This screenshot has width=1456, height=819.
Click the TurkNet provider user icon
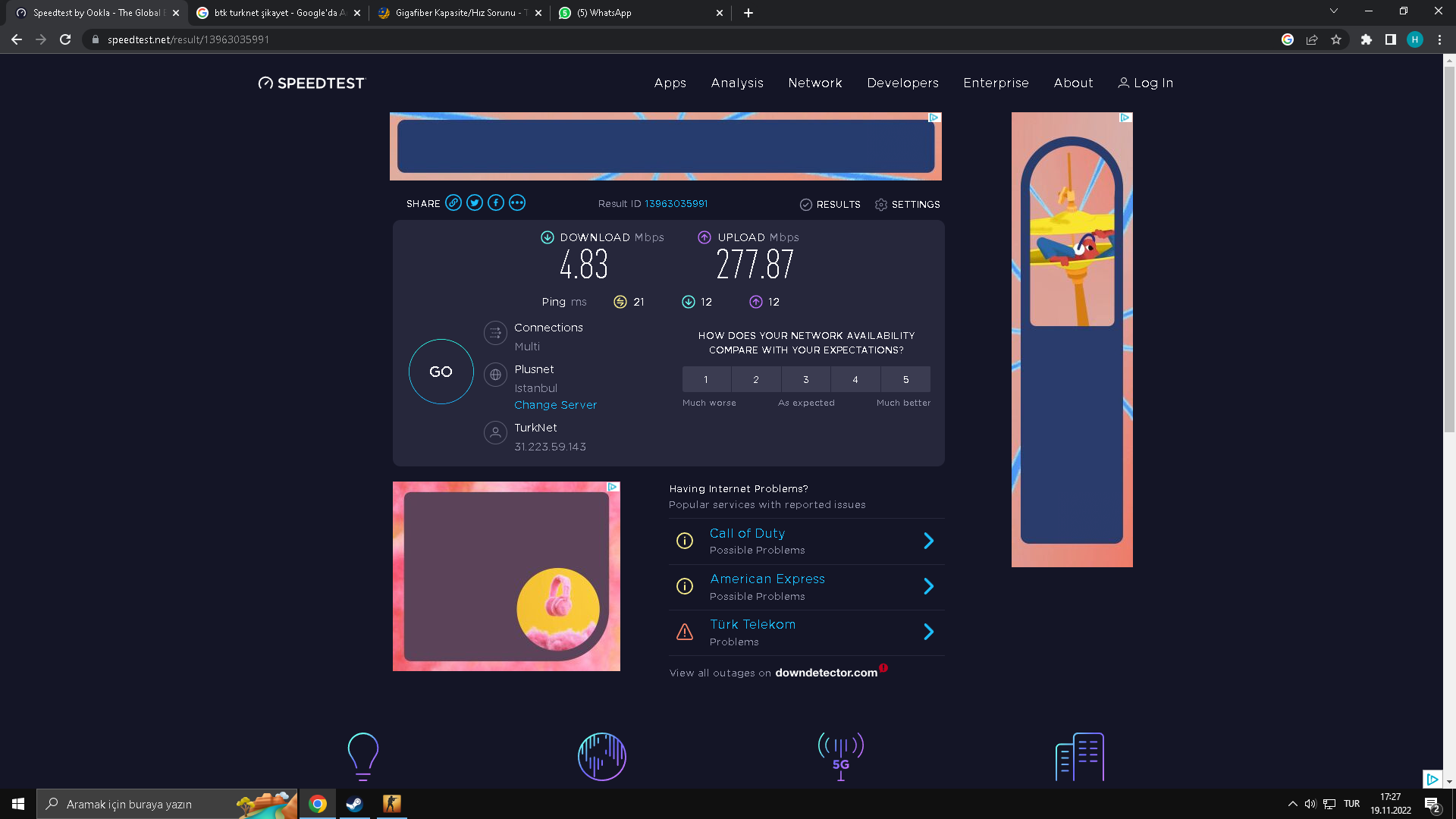click(x=495, y=433)
